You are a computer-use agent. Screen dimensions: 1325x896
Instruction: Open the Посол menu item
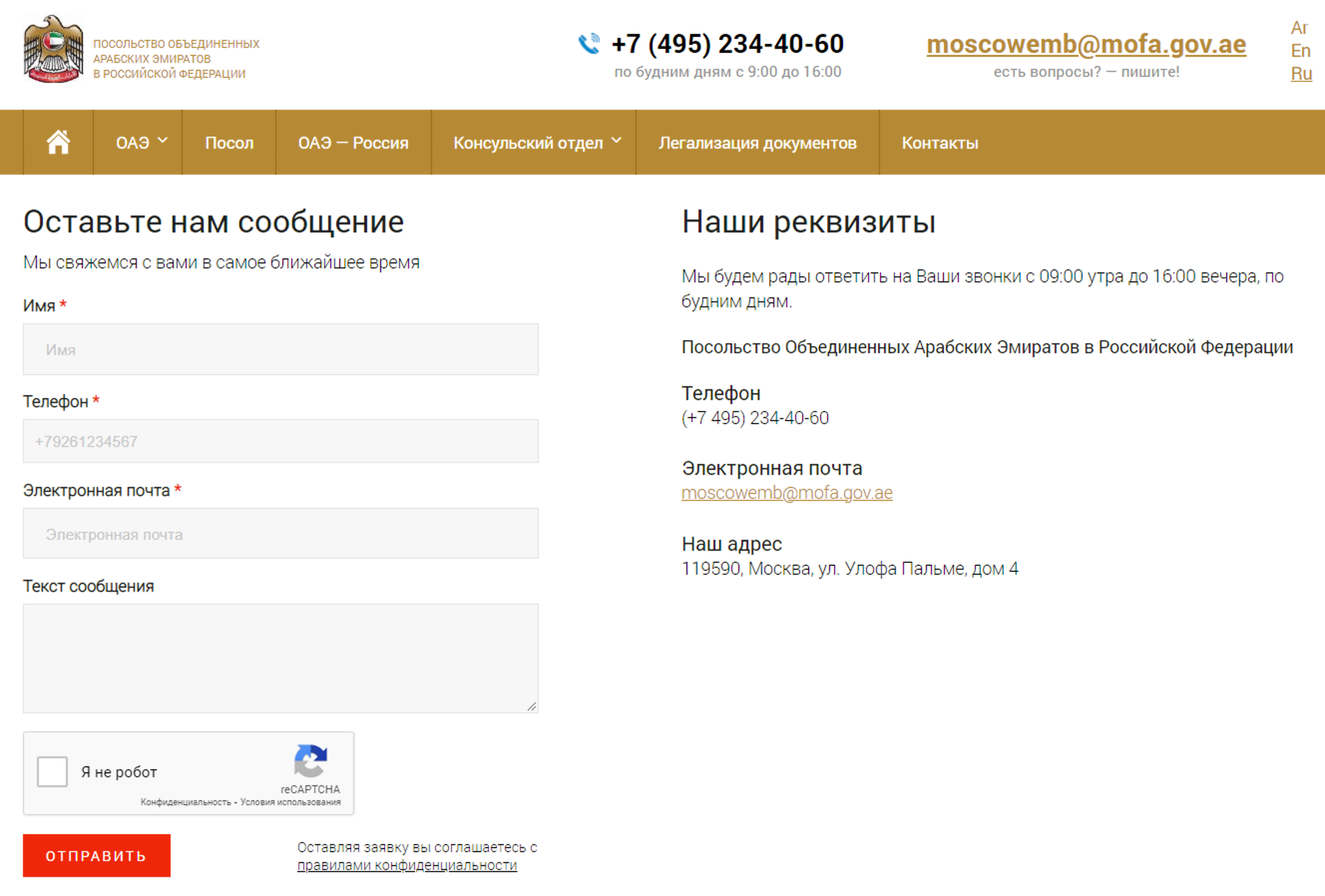pyautogui.click(x=229, y=143)
